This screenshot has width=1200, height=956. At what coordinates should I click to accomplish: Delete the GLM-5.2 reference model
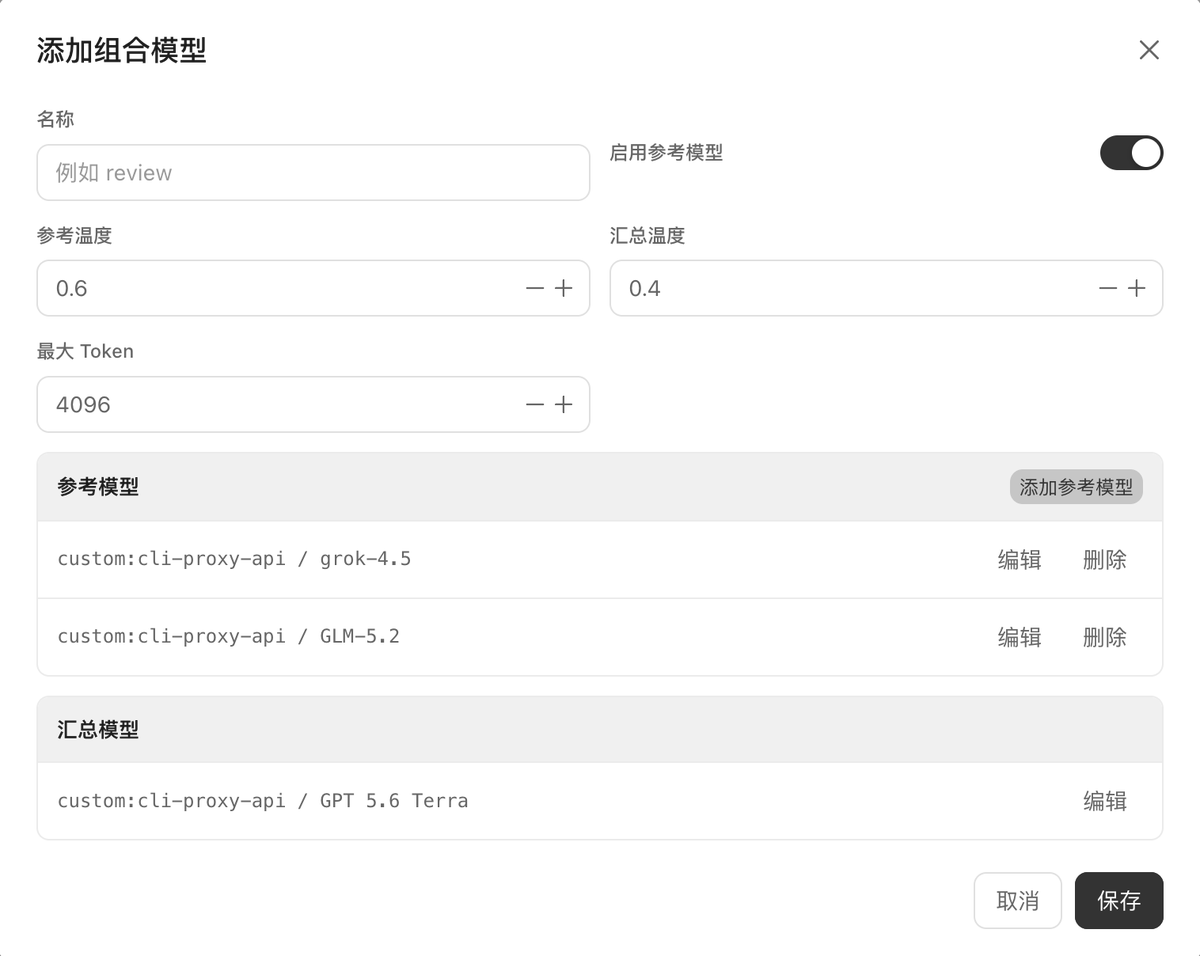point(1104,637)
